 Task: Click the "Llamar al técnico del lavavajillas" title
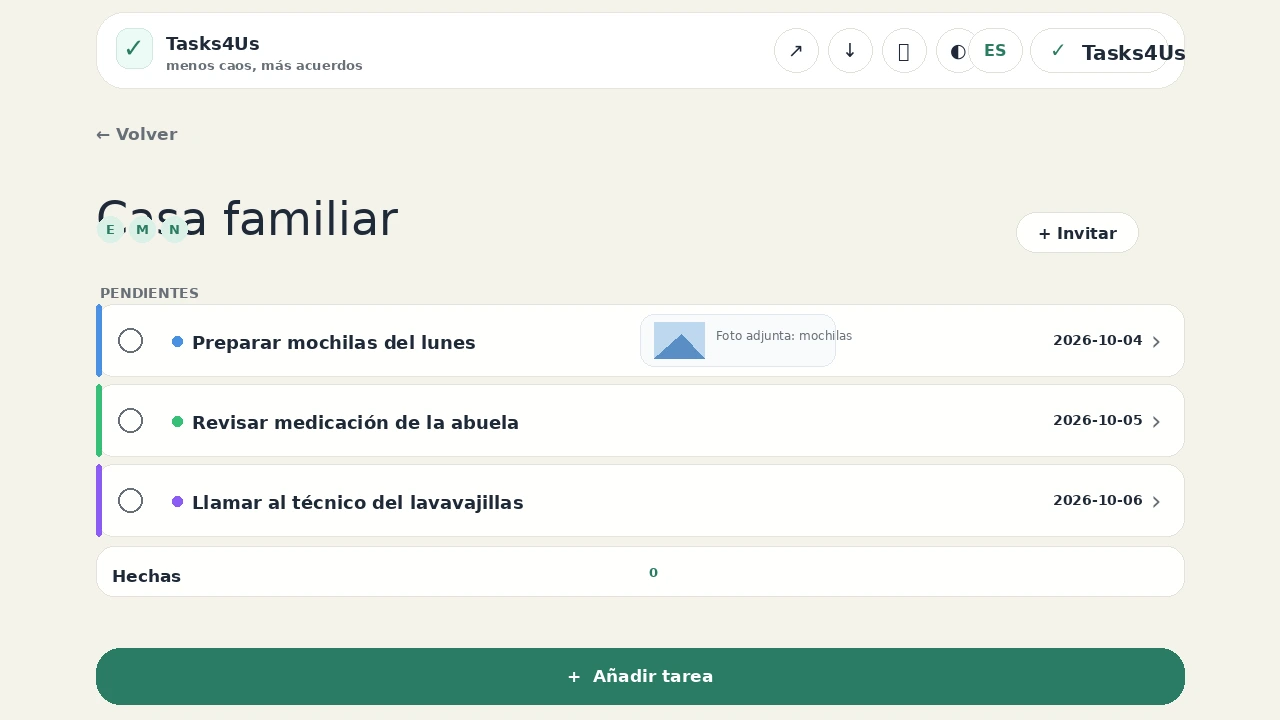point(358,503)
